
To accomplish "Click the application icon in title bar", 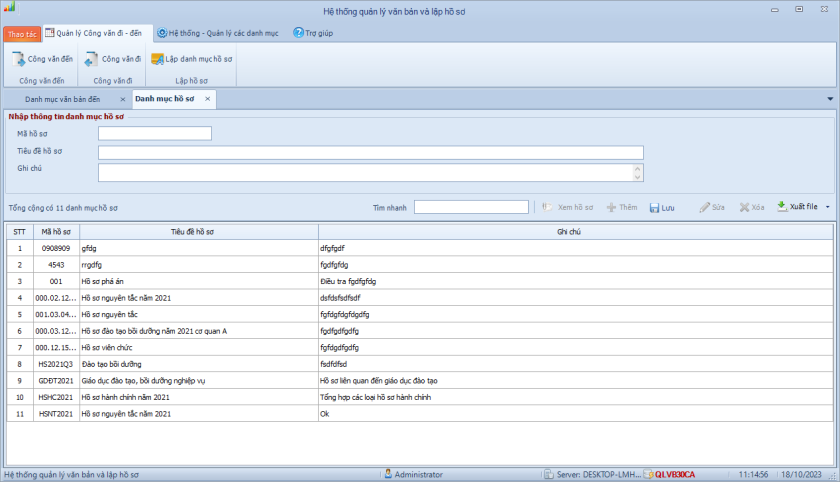I will click(9, 8).
